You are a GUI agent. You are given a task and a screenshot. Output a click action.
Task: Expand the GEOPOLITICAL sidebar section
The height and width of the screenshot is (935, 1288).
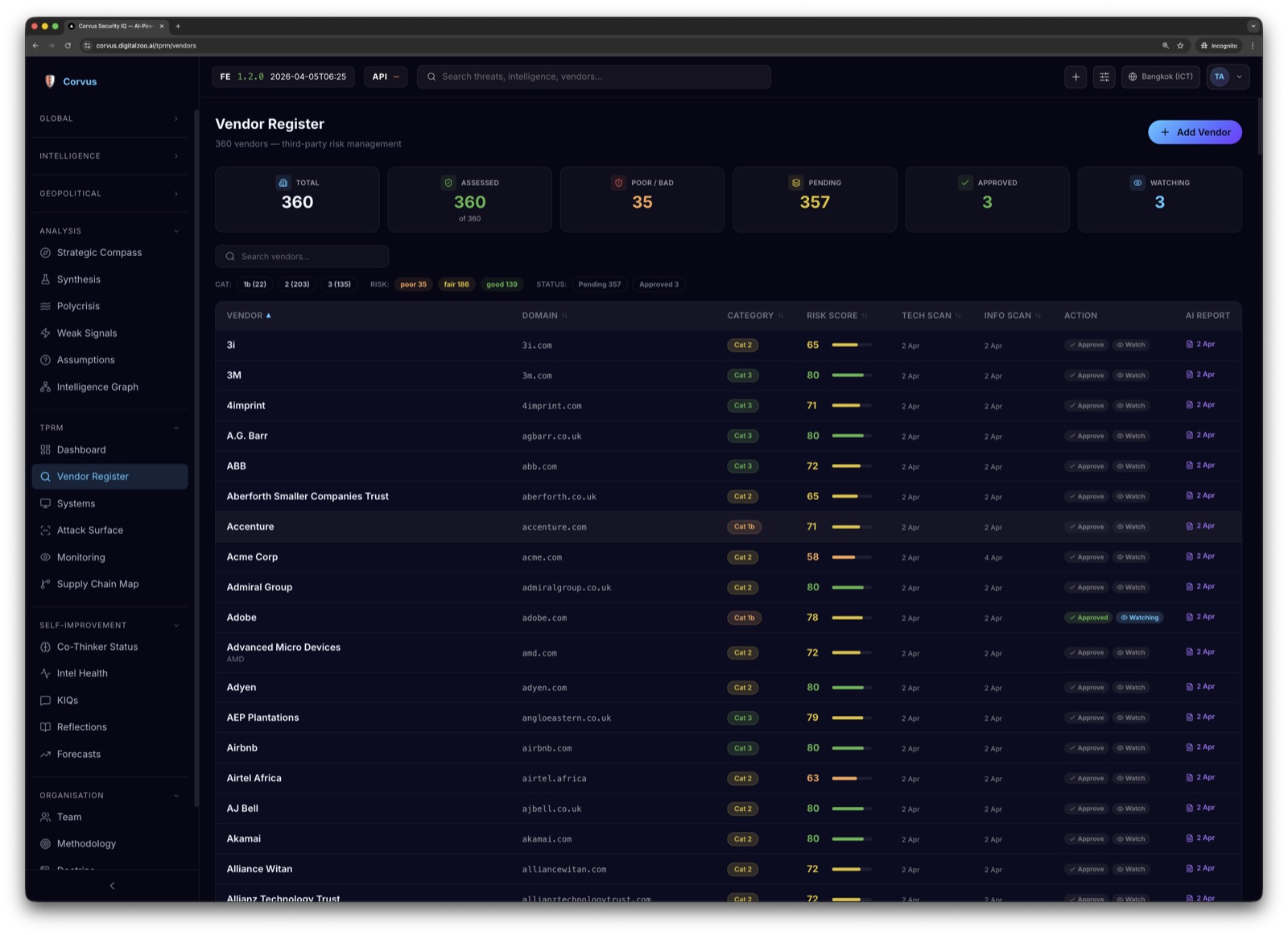point(109,193)
